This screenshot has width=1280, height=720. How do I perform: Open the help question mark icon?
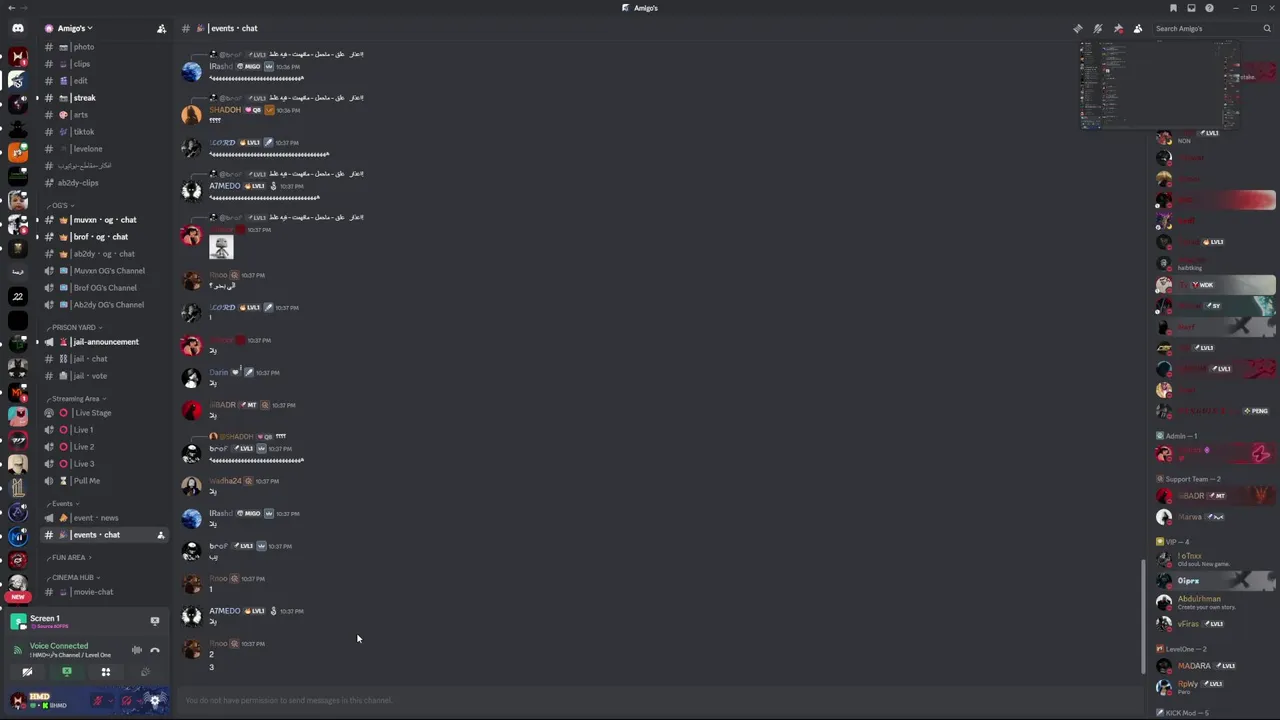pos(1209,8)
